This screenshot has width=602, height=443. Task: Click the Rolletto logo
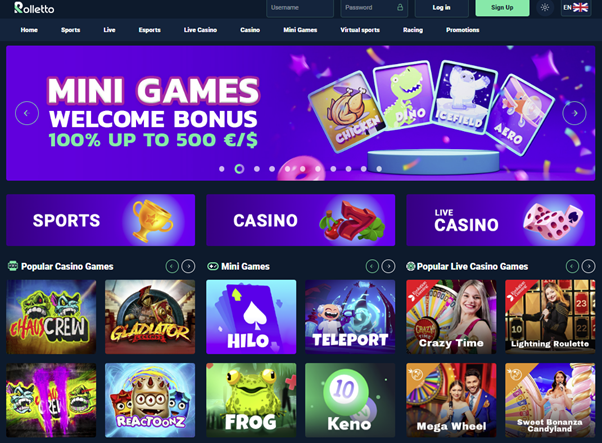pyautogui.click(x=34, y=8)
